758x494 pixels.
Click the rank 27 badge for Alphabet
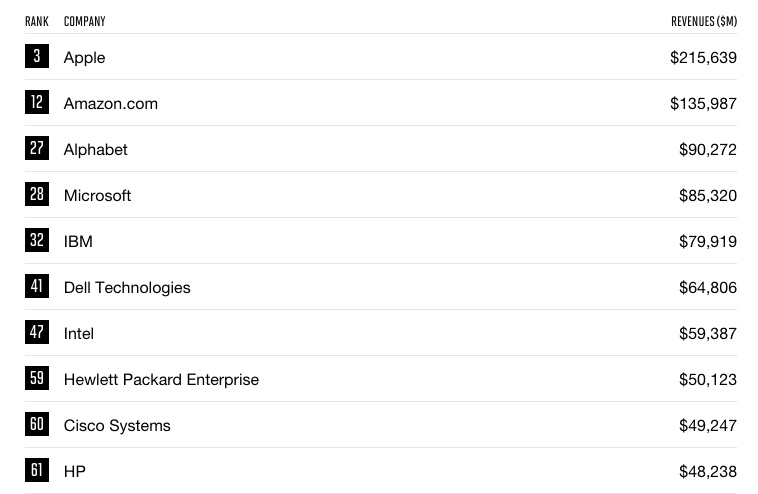(37, 149)
